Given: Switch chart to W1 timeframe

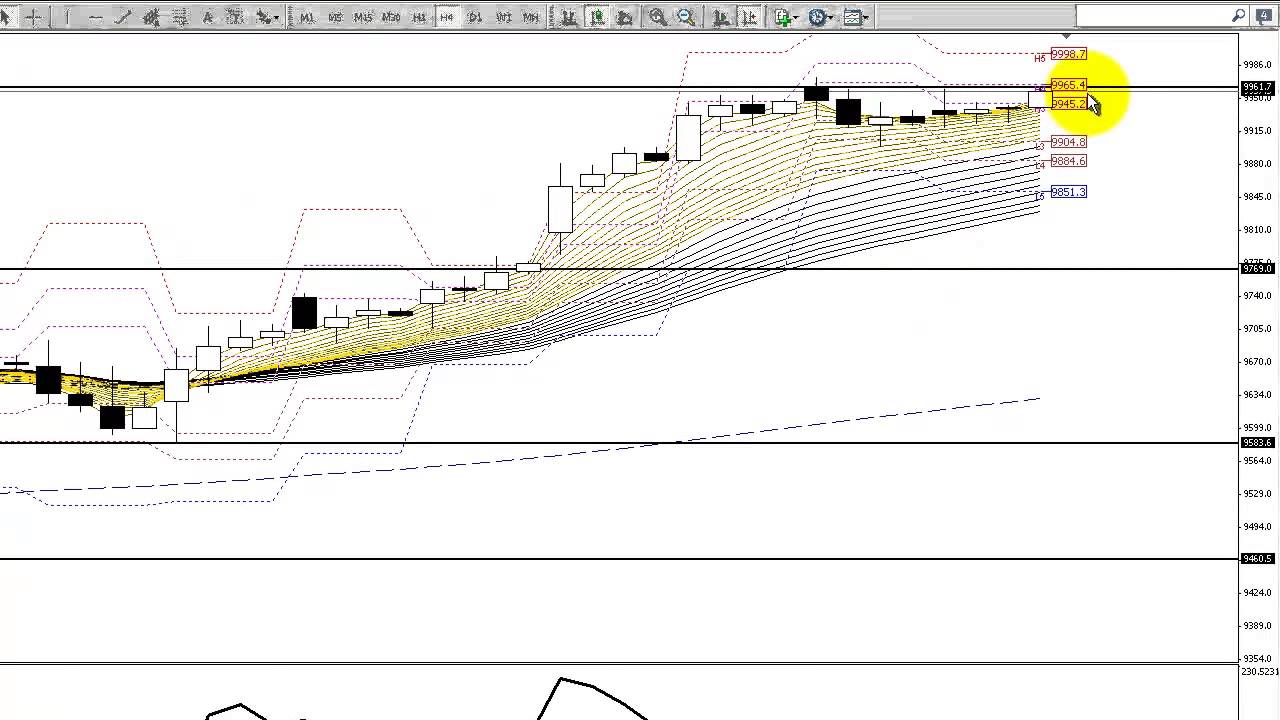Looking at the screenshot, I should tap(503, 17).
